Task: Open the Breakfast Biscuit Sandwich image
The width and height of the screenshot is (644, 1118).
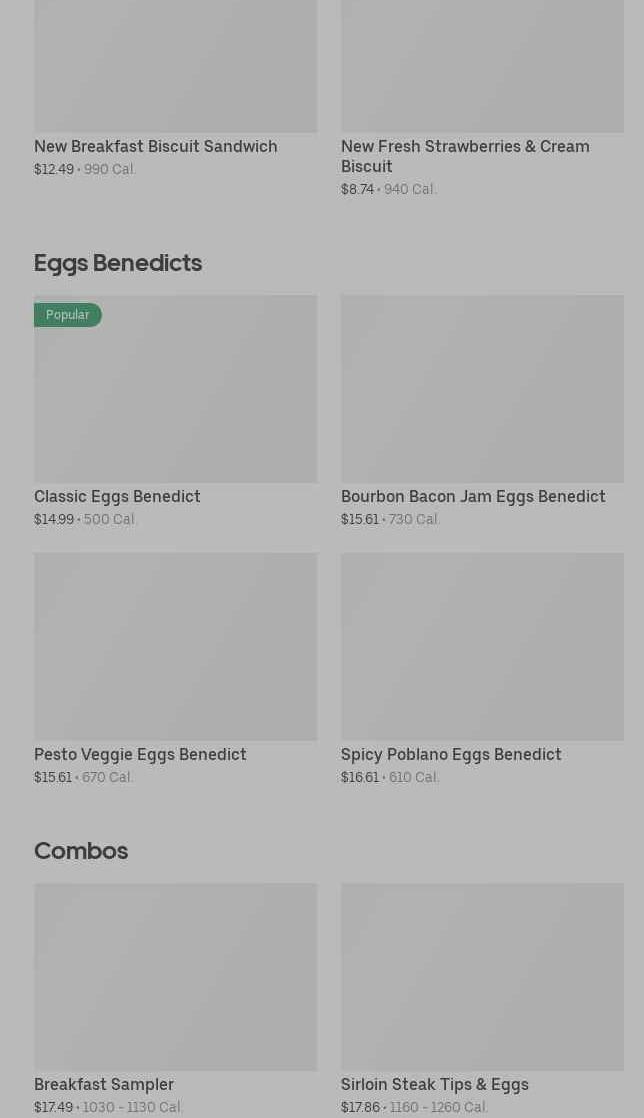Action: coord(175,65)
